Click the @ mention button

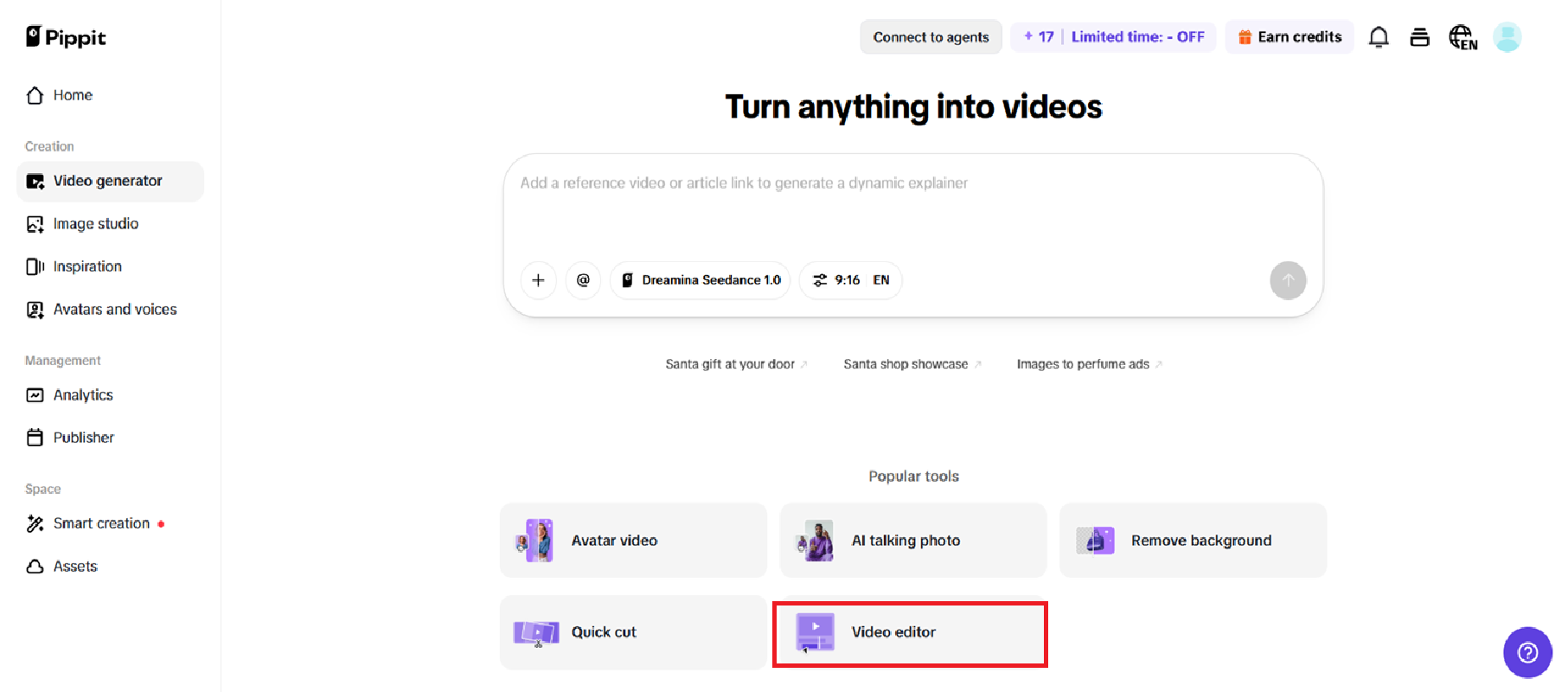coord(583,280)
